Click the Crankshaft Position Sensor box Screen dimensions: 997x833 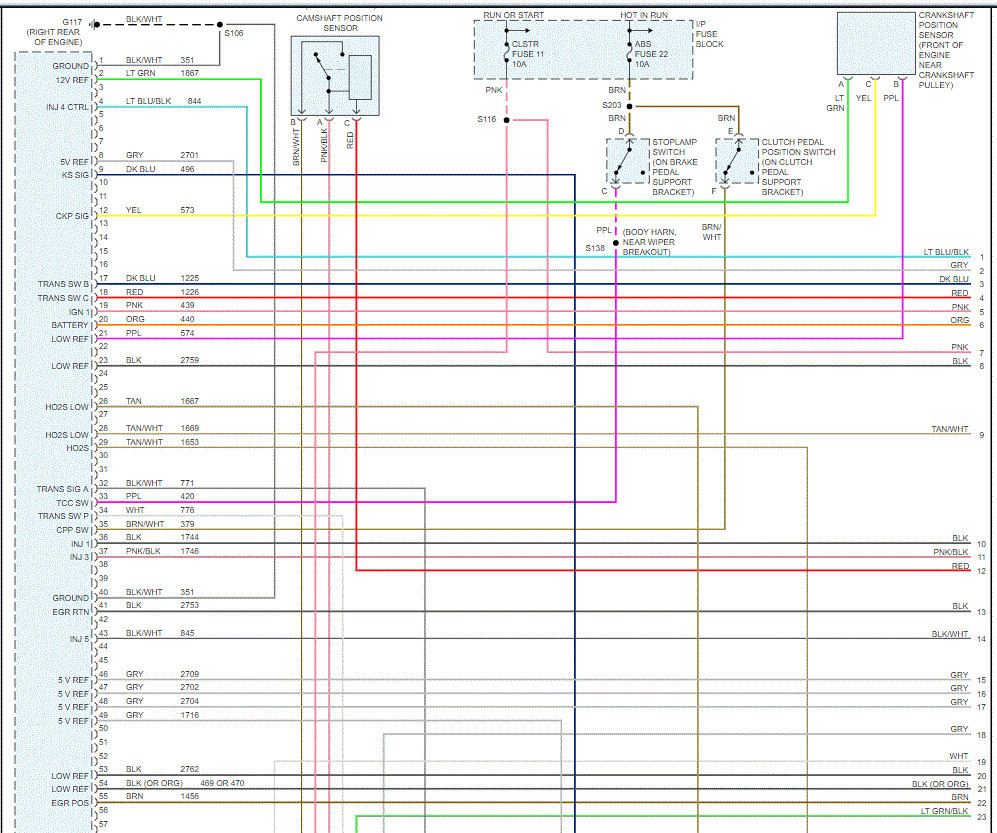coord(876,44)
